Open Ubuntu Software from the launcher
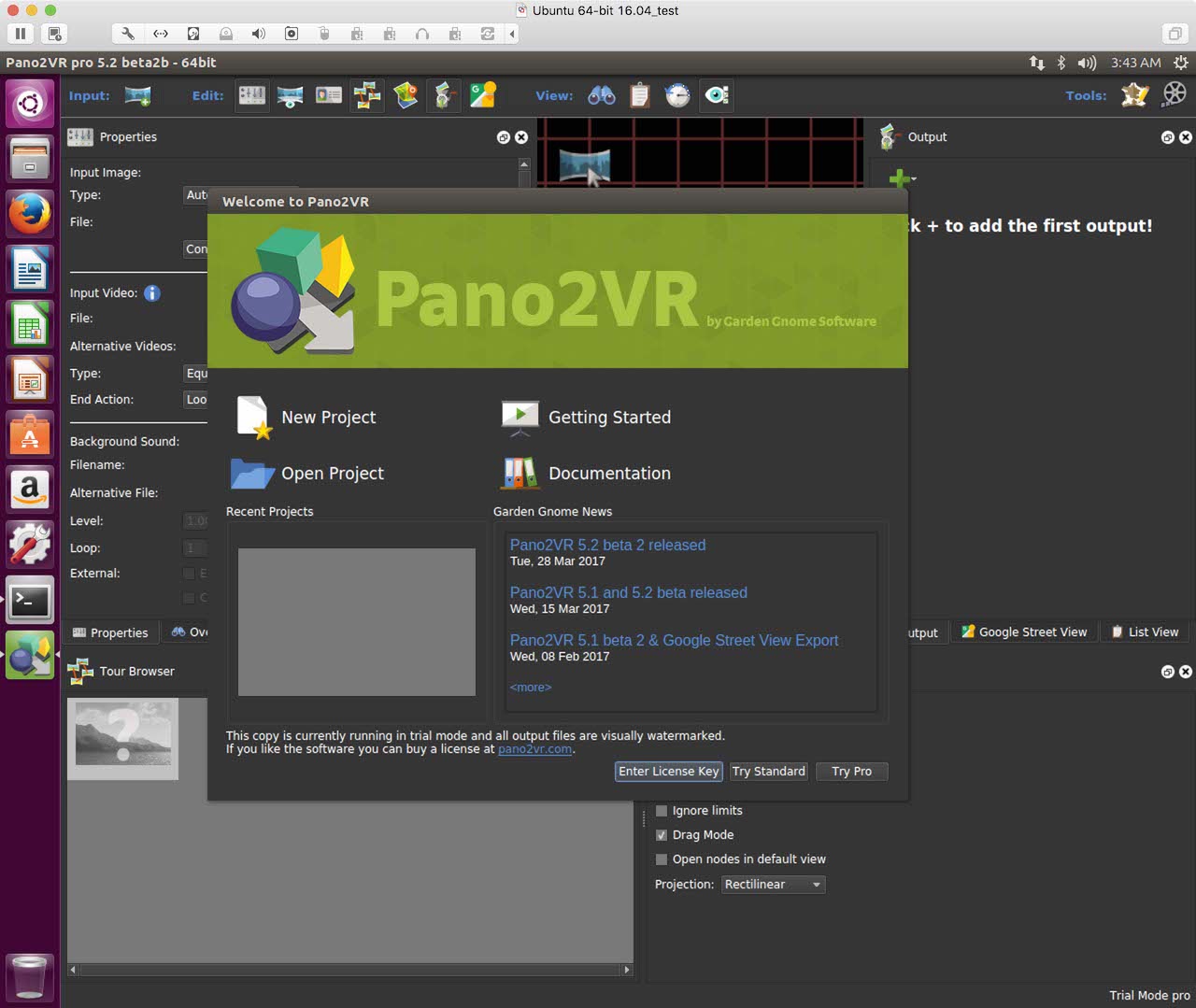Screen dimensions: 1196x1008 pos(30,436)
